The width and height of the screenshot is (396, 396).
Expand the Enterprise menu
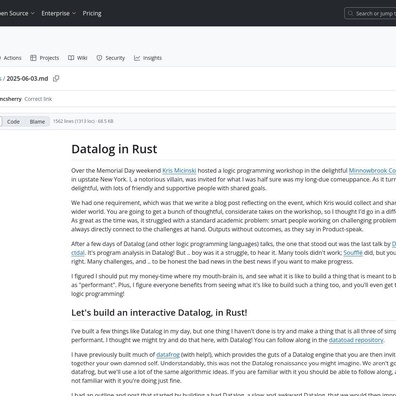tap(59, 13)
